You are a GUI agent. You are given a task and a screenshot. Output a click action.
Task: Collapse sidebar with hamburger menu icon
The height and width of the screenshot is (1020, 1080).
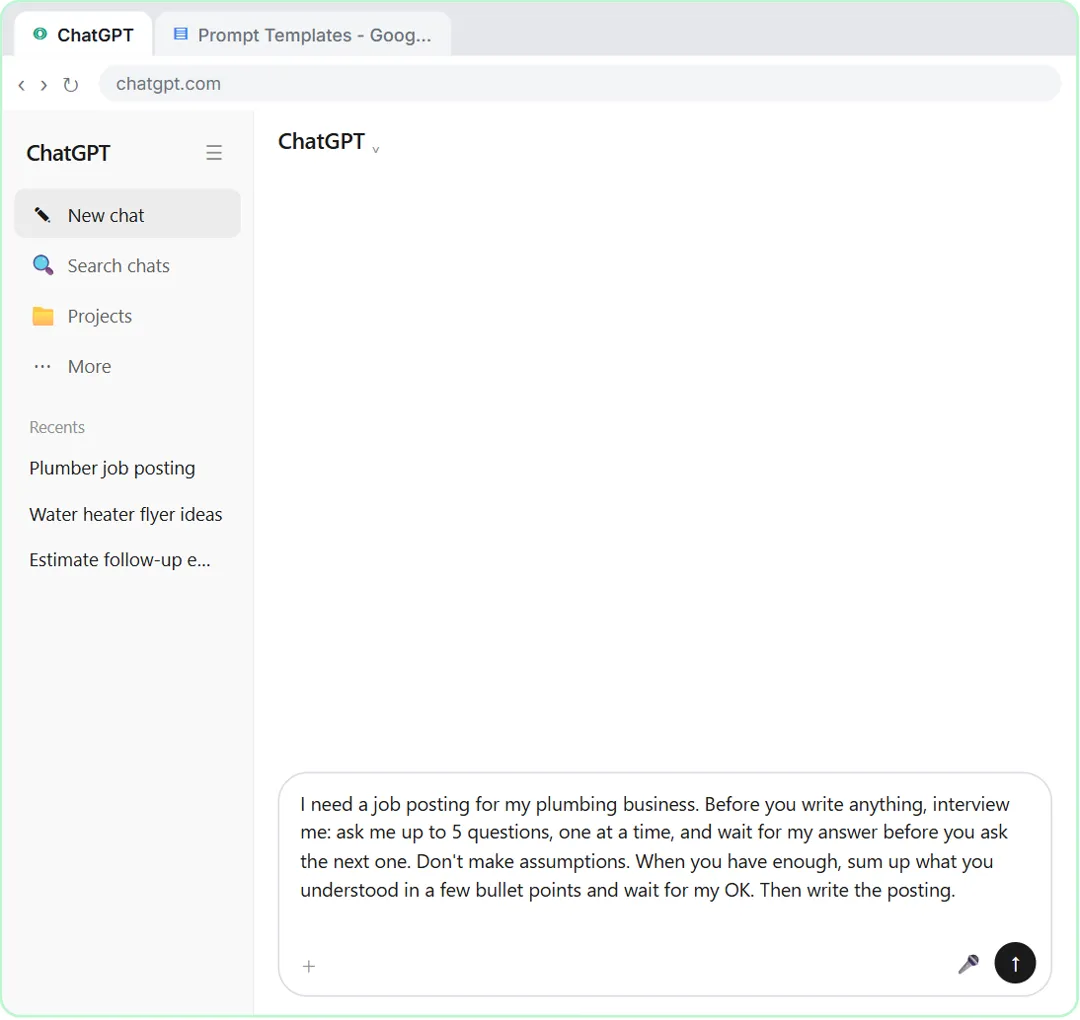point(214,152)
